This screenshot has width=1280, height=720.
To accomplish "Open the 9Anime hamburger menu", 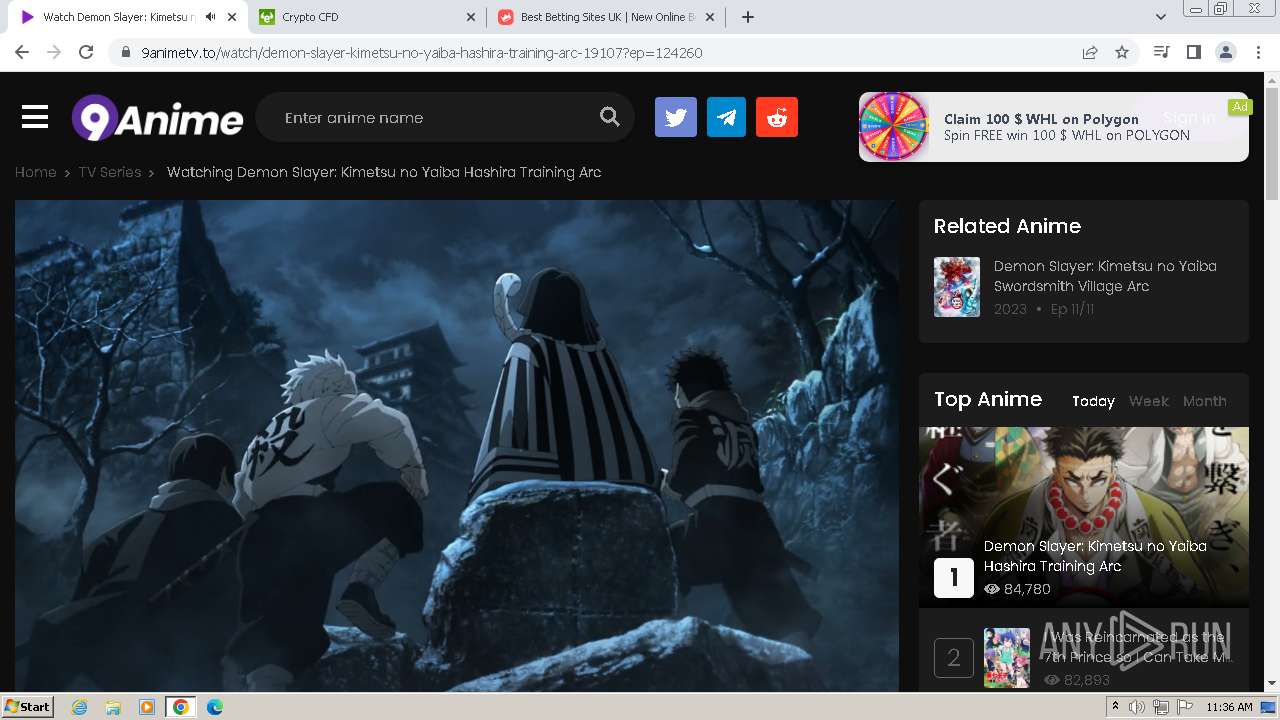I will pos(35,118).
